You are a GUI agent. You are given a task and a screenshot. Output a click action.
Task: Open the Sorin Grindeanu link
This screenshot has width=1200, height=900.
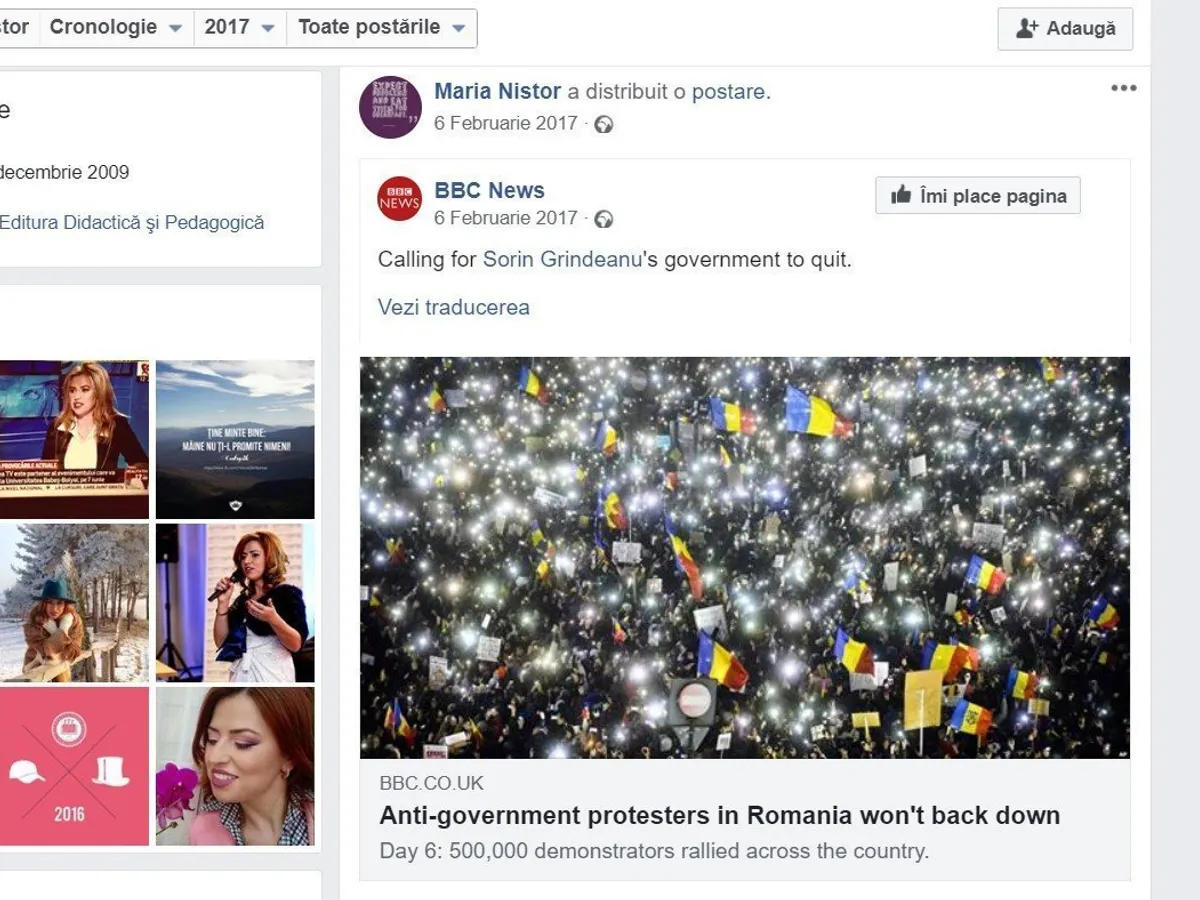562,260
